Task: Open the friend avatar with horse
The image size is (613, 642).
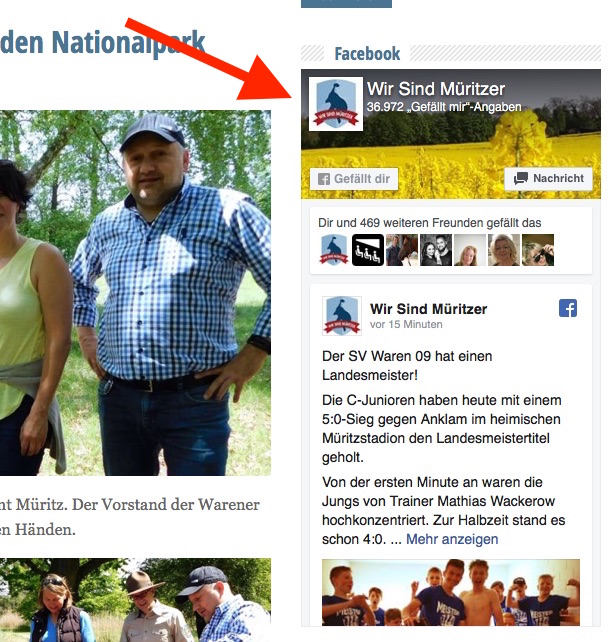Action: 402,250
